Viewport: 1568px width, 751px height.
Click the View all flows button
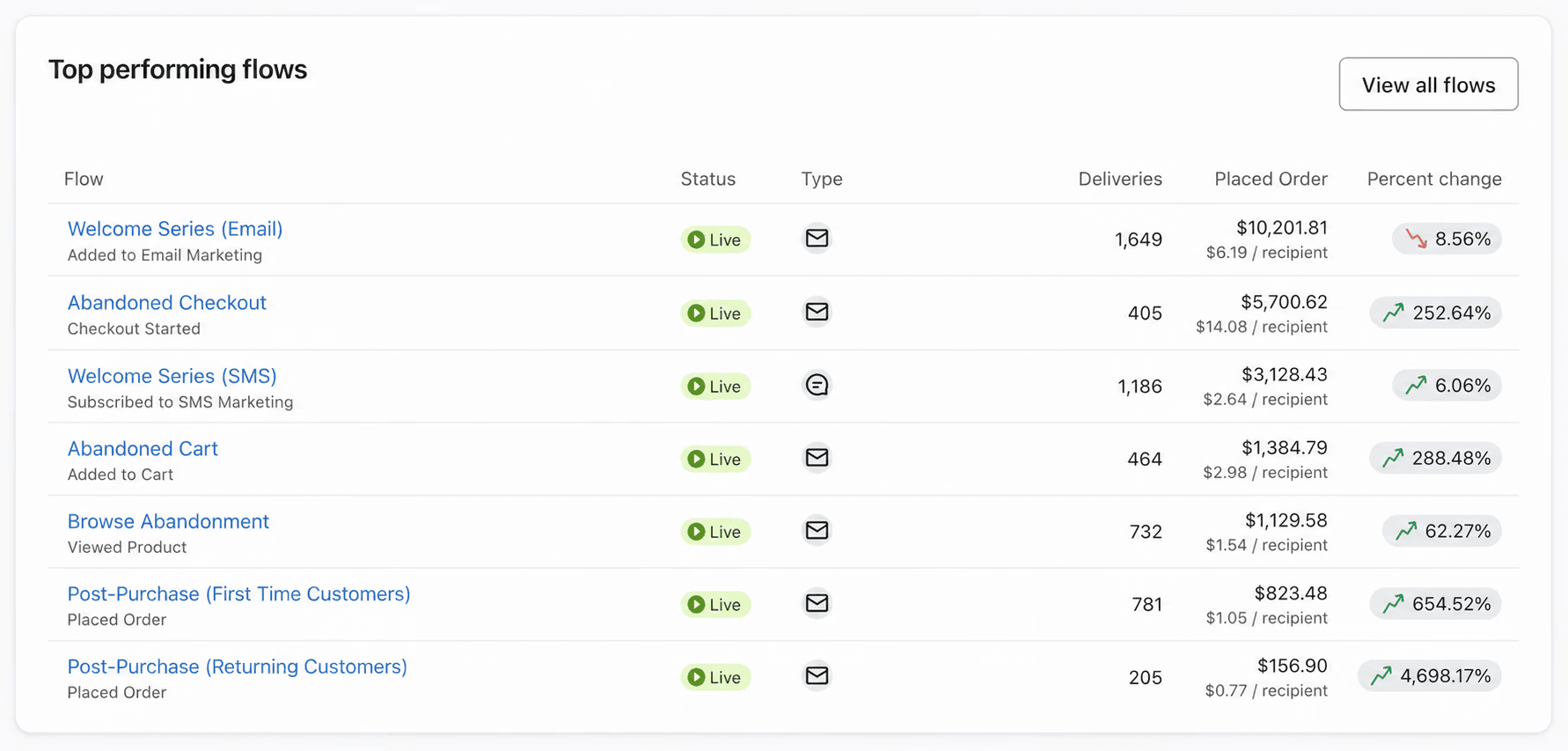1428,85
